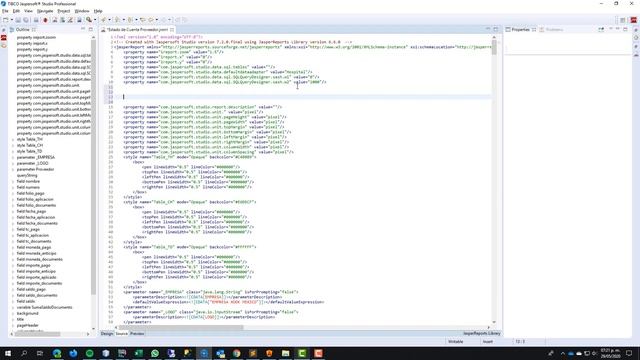The height and width of the screenshot is (360, 640).
Task: Select field importe_aplicado in the Outline
Action: pyautogui.click(x=36, y=277)
